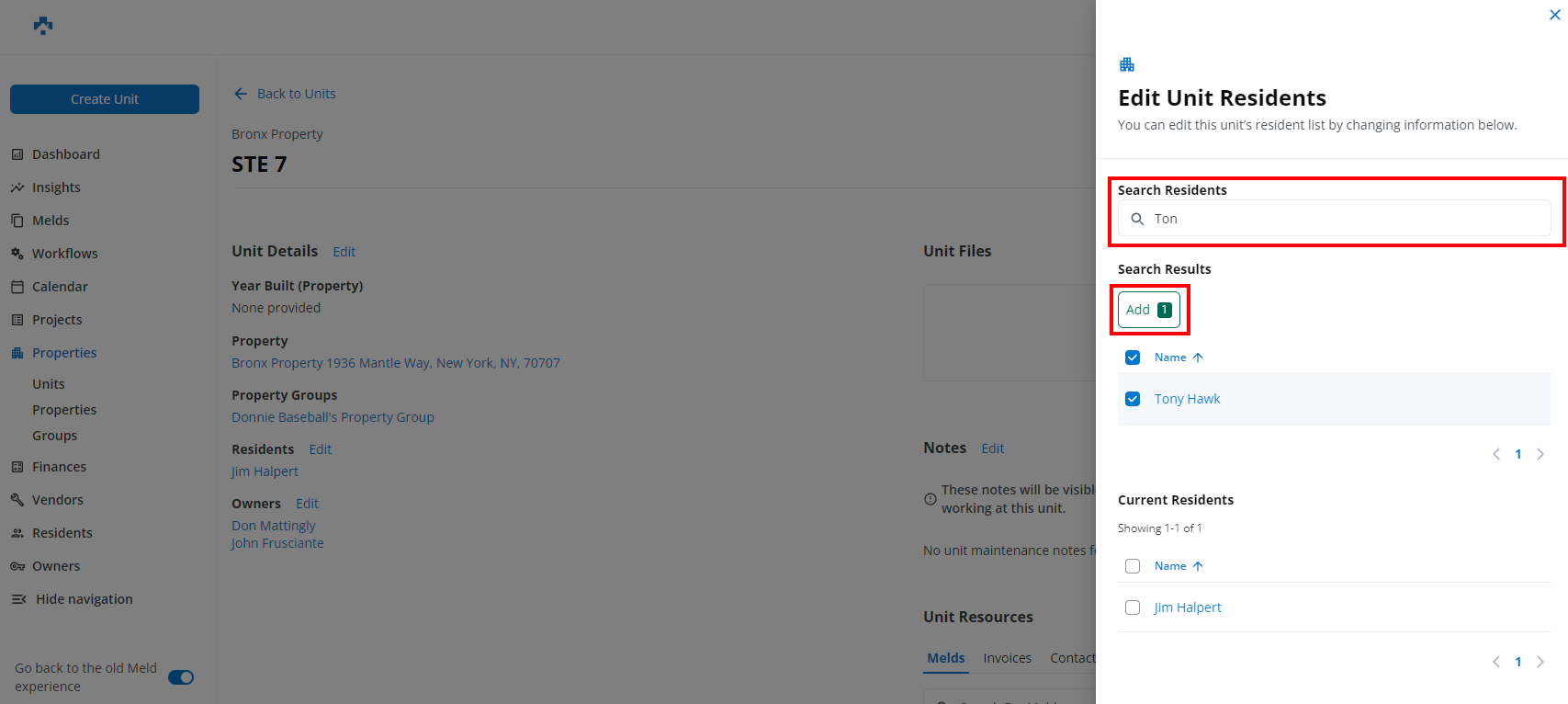Image resolution: width=1568 pixels, height=704 pixels.
Task: Click the Search Residents input field
Action: (1341, 219)
